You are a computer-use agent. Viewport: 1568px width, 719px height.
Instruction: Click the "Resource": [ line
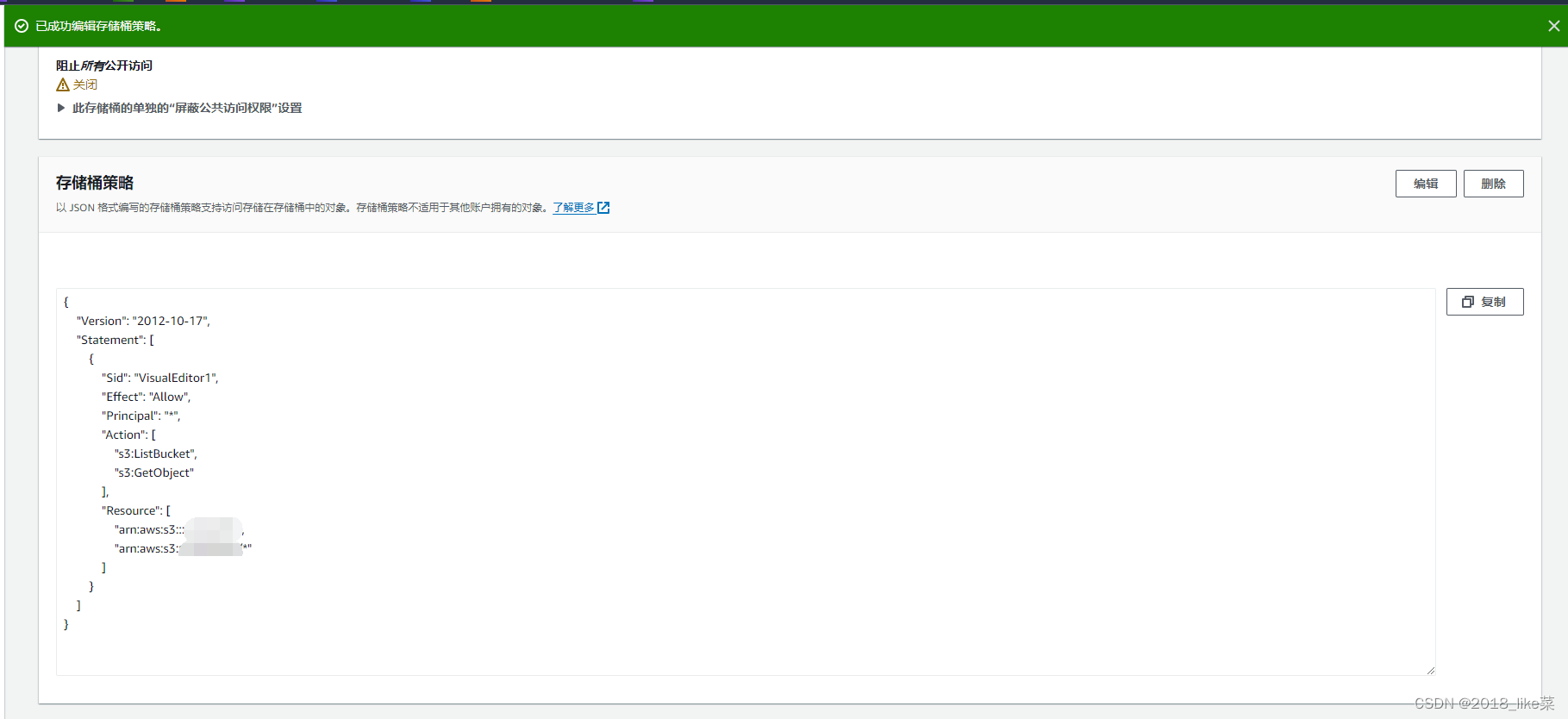click(x=136, y=510)
